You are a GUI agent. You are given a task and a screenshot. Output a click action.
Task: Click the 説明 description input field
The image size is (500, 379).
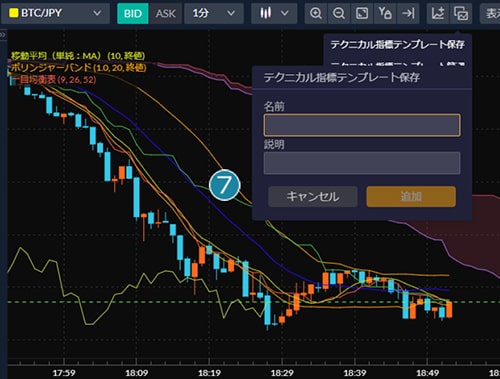click(x=362, y=163)
